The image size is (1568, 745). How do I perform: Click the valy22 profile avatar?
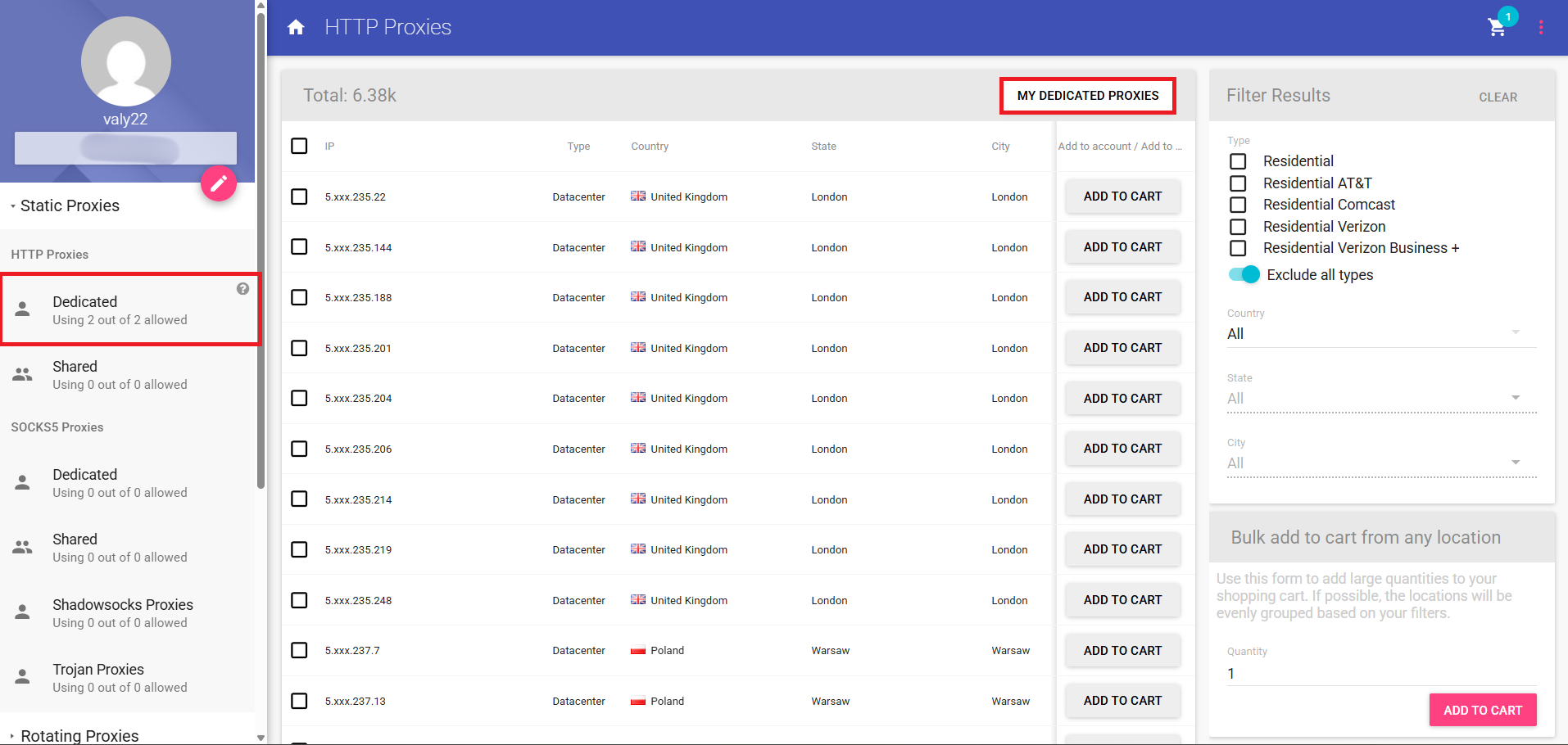tap(125, 61)
